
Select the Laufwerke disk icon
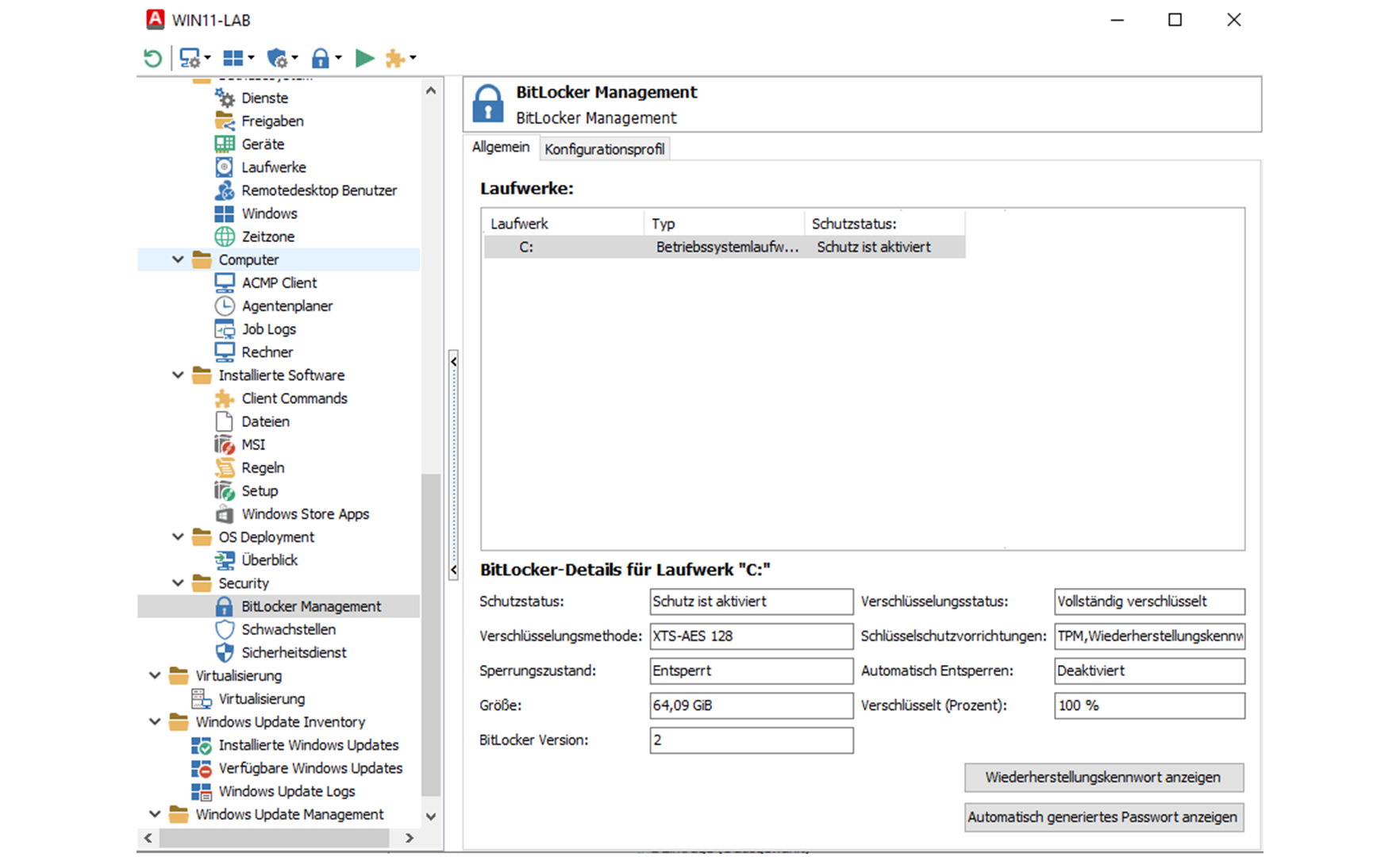tap(225, 167)
